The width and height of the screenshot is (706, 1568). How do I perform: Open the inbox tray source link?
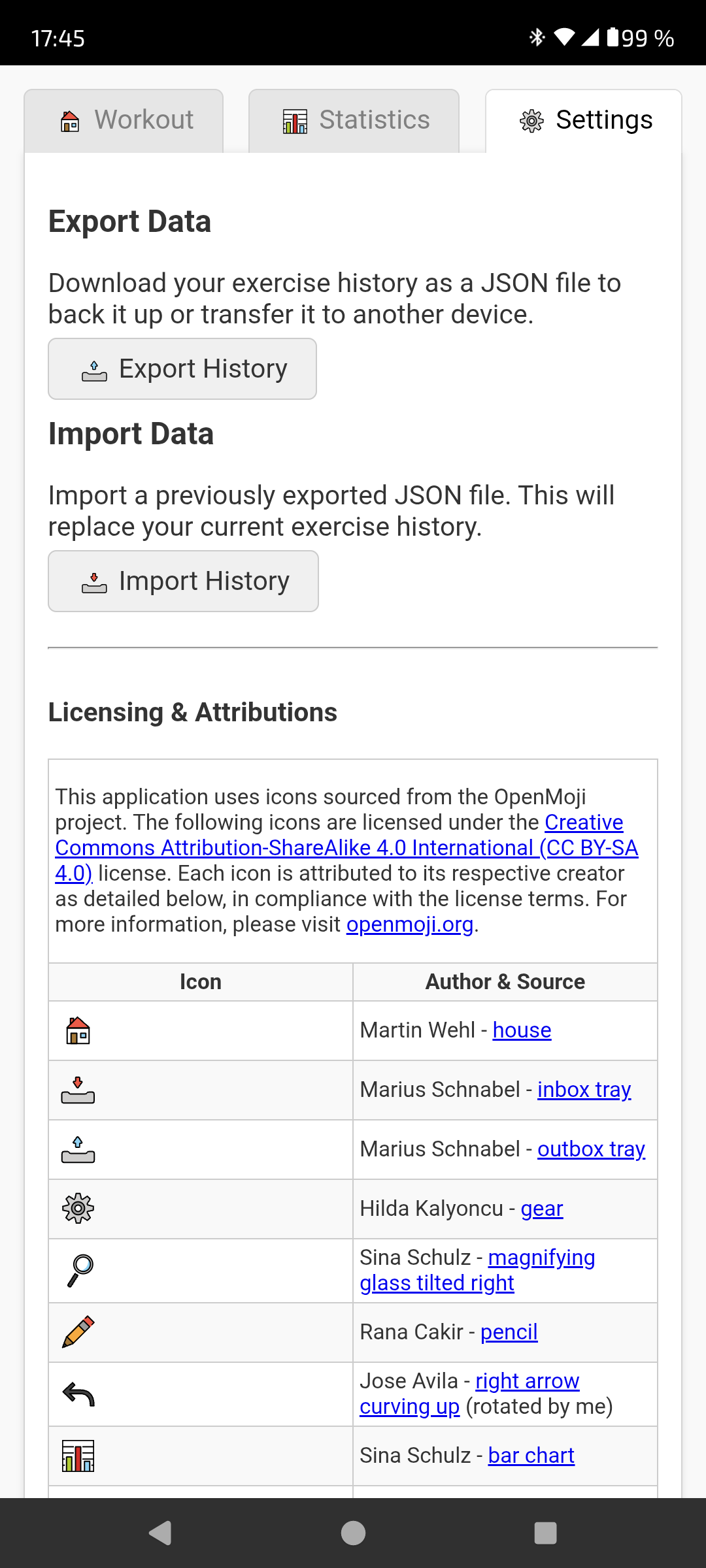(584, 1090)
